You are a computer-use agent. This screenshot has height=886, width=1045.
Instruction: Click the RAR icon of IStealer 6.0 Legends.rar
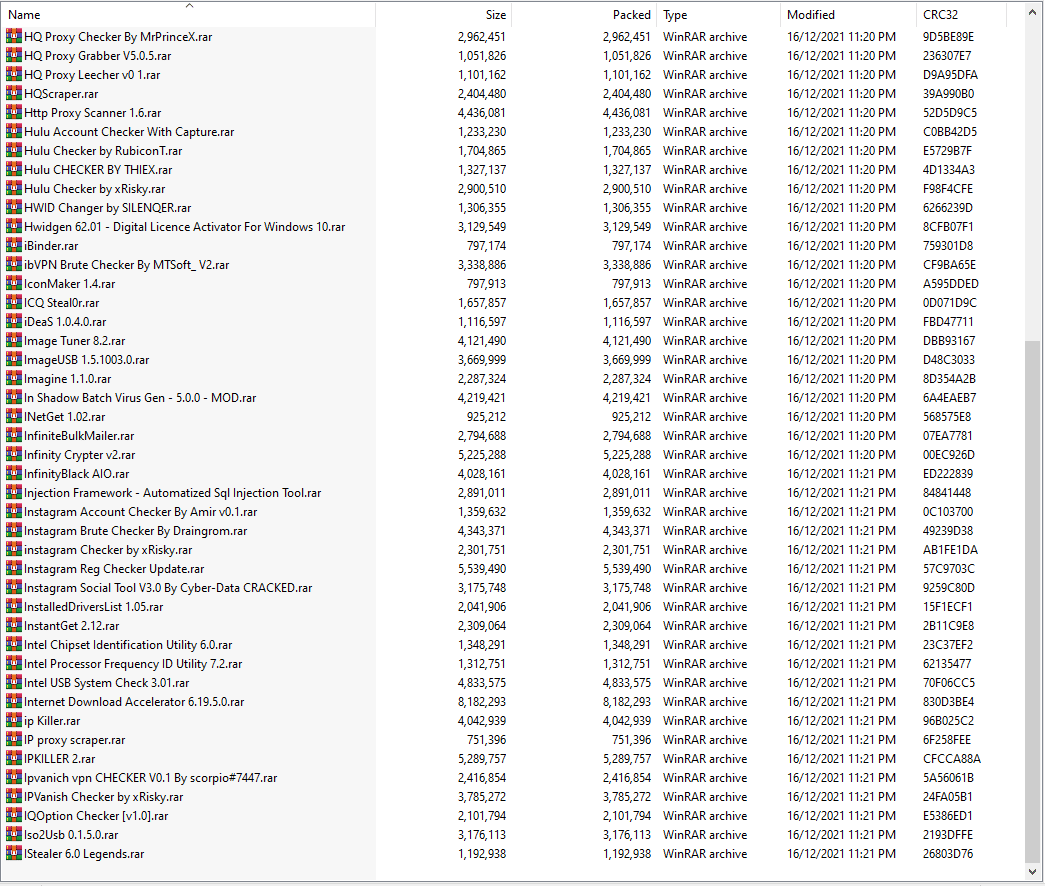(13, 853)
